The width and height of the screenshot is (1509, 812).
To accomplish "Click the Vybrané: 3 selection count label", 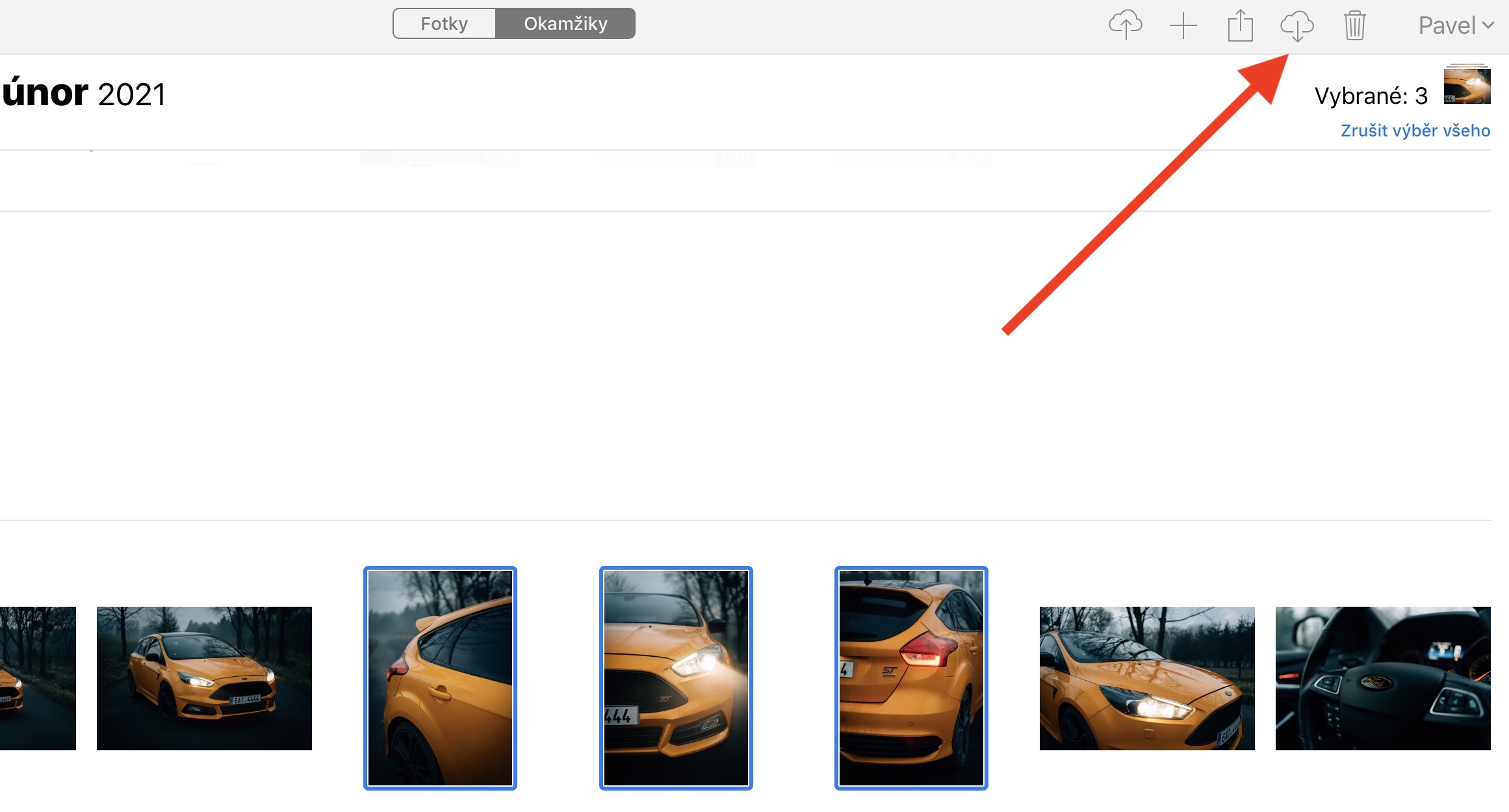I will click(1371, 96).
